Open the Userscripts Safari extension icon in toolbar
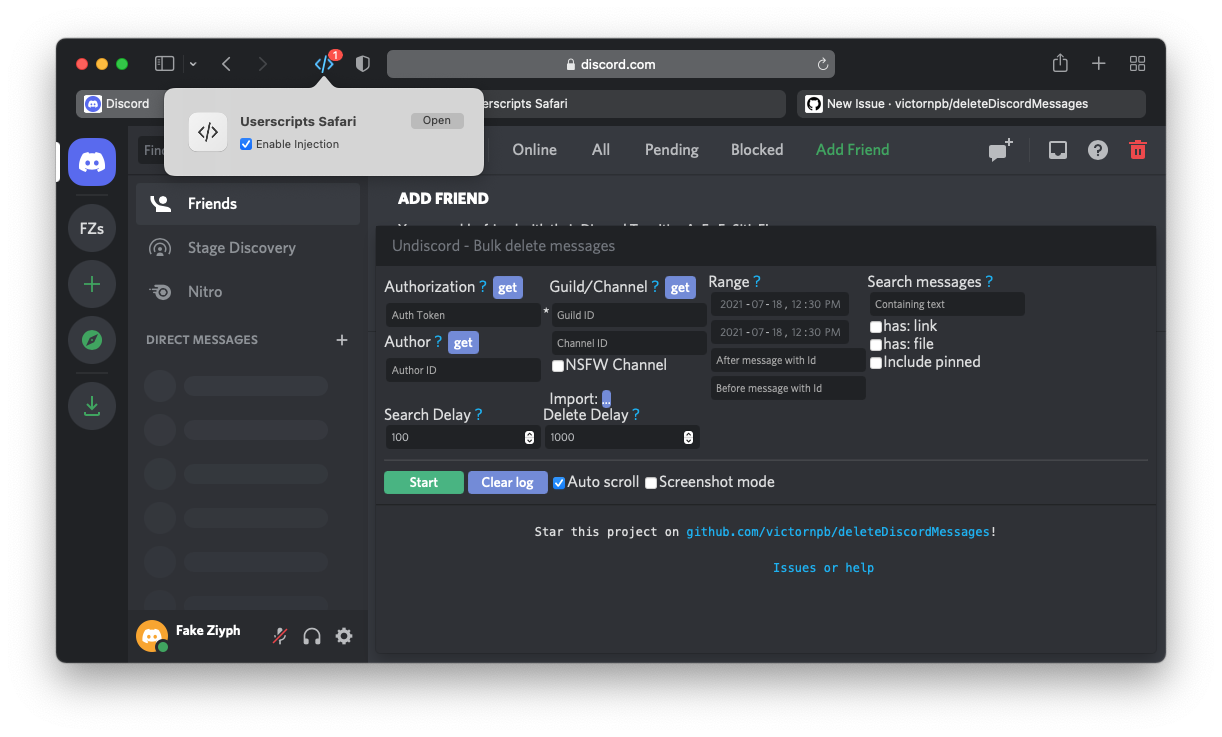 tap(324, 62)
